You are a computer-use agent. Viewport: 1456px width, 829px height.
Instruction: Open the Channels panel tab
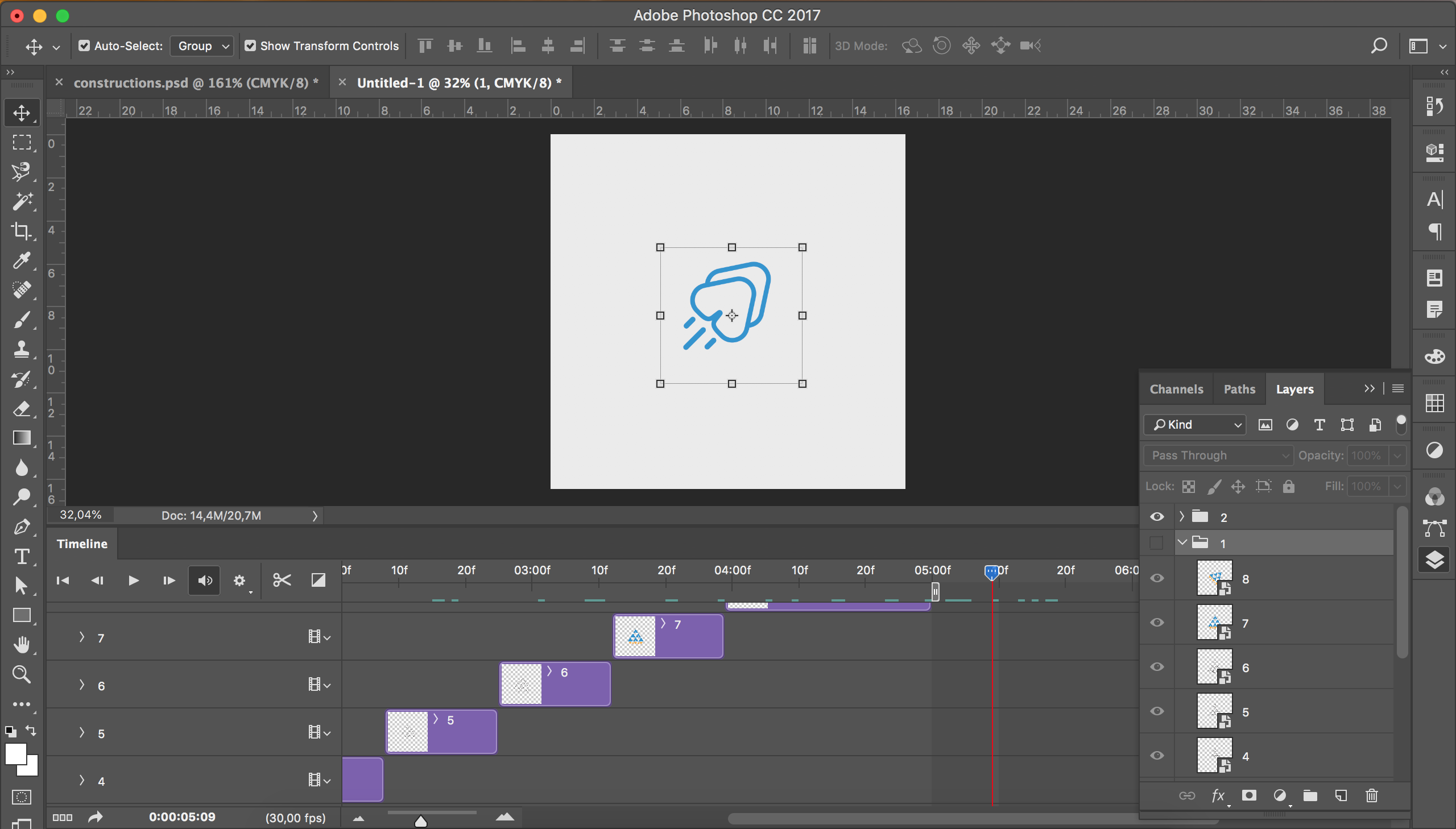click(x=1176, y=389)
